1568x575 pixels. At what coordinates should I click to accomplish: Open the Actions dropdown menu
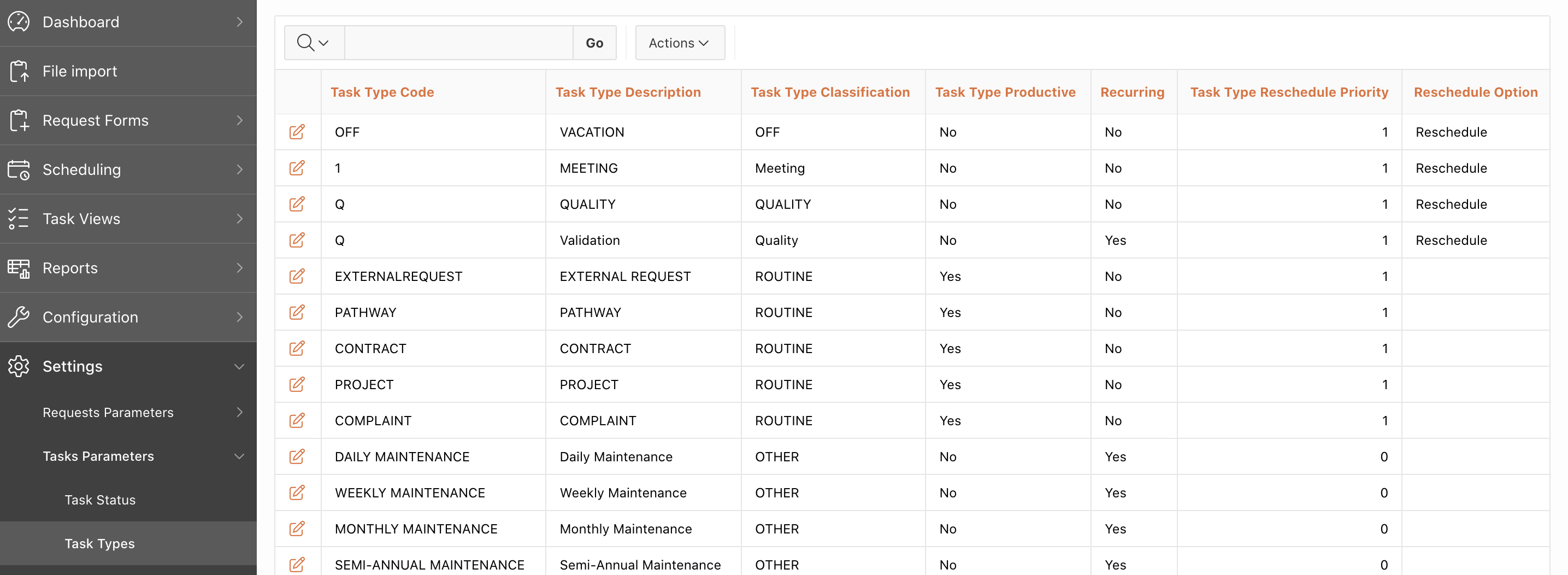[x=680, y=43]
